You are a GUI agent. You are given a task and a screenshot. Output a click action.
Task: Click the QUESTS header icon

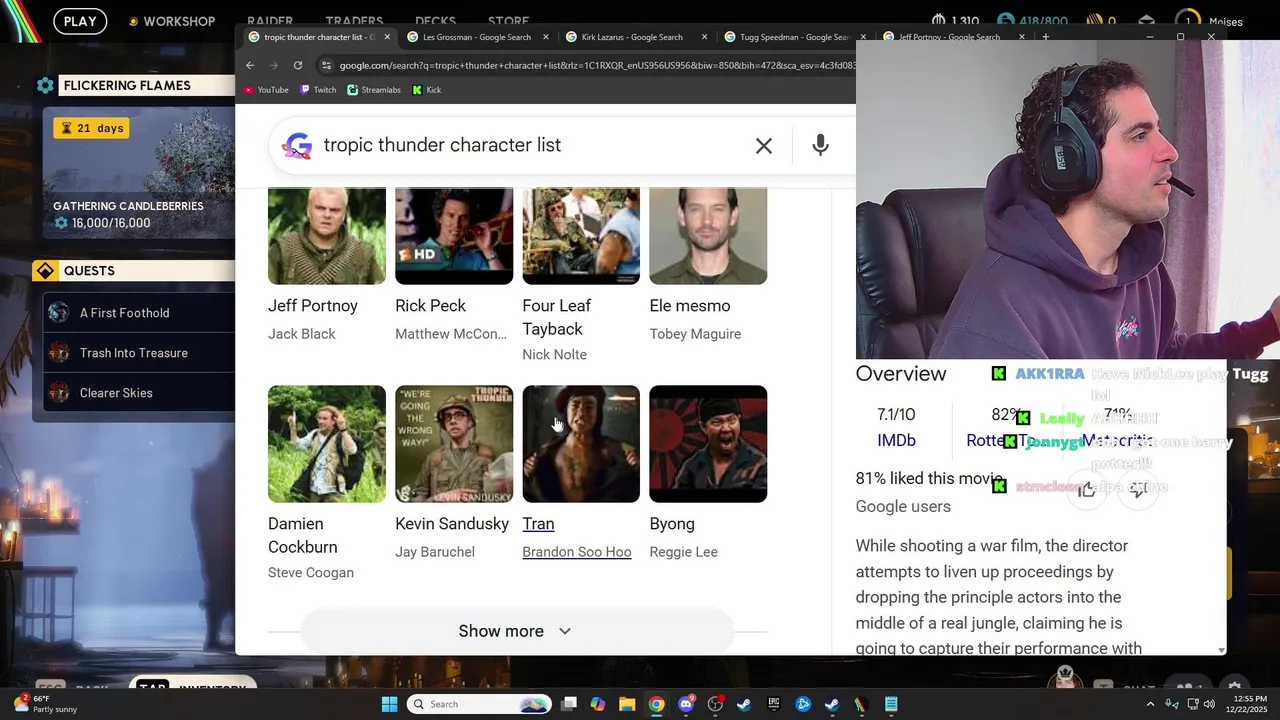(x=45, y=271)
